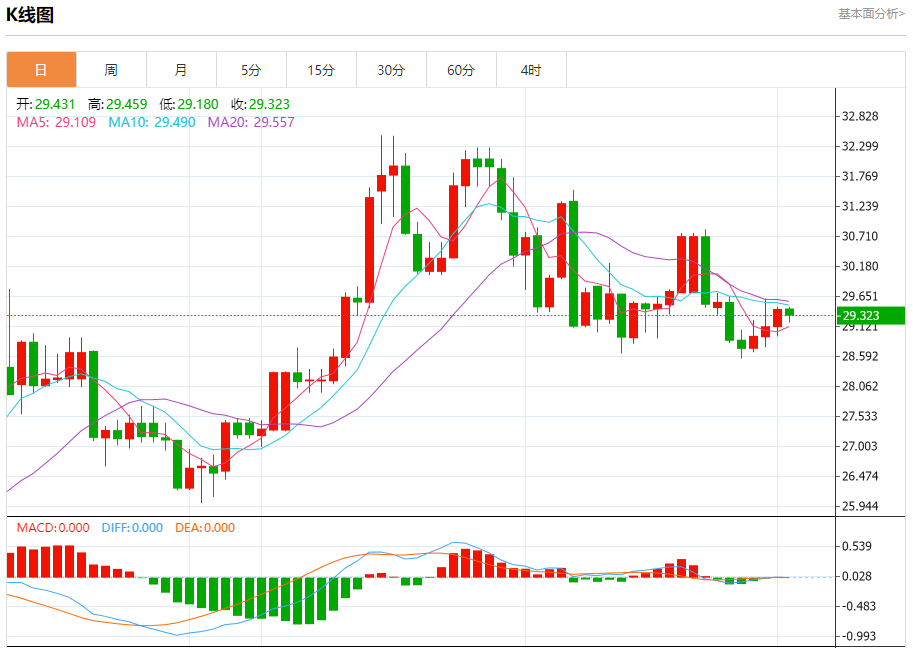The image size is (913, 648).
Task: Open the 30分 interval tab
Action: coord(391,70)
